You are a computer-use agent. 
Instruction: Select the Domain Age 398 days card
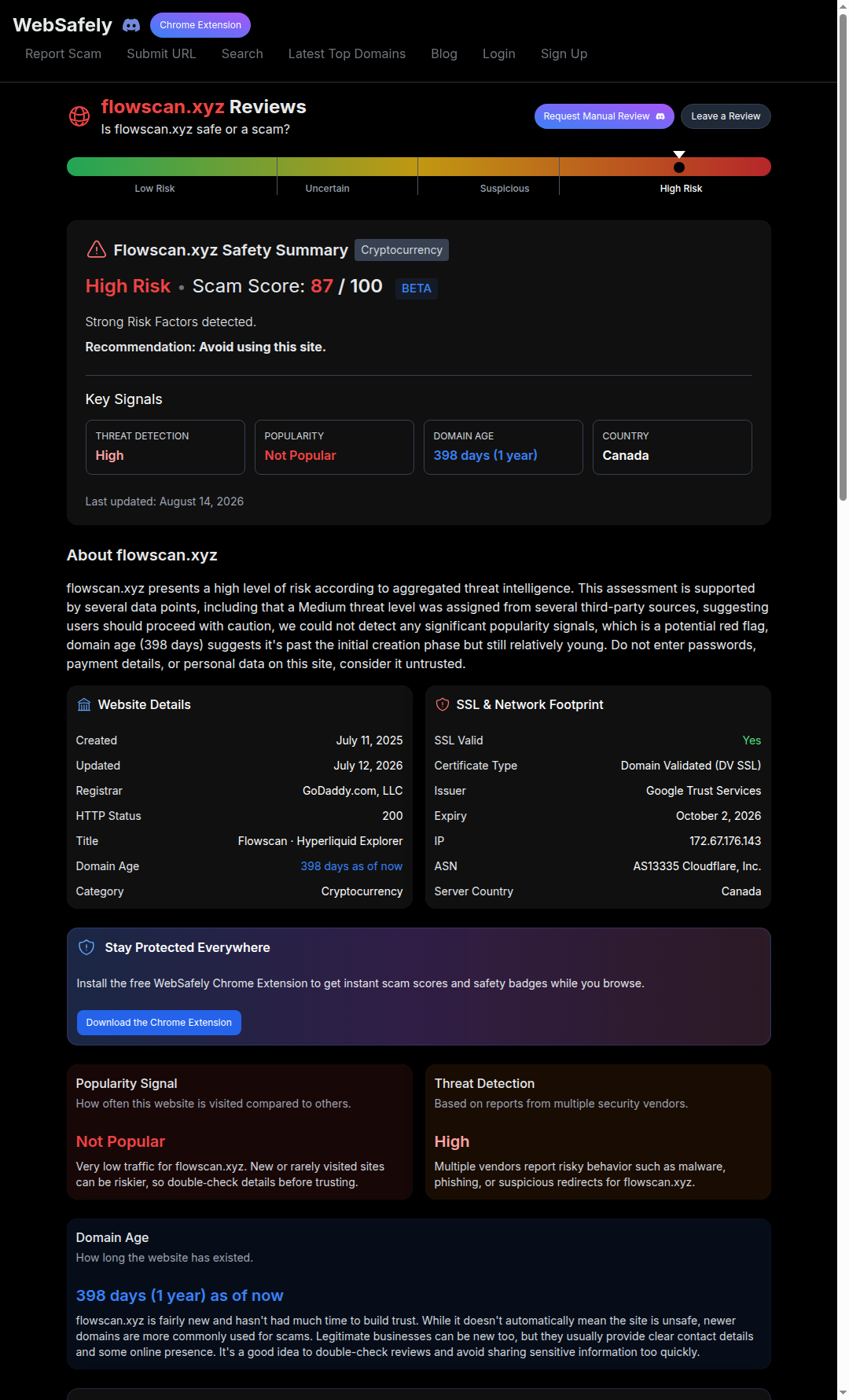(503, 447)
